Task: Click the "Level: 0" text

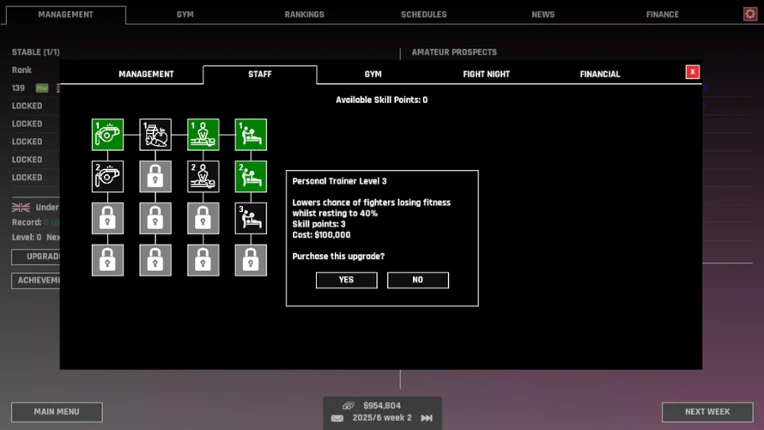Action: [26, 237]
